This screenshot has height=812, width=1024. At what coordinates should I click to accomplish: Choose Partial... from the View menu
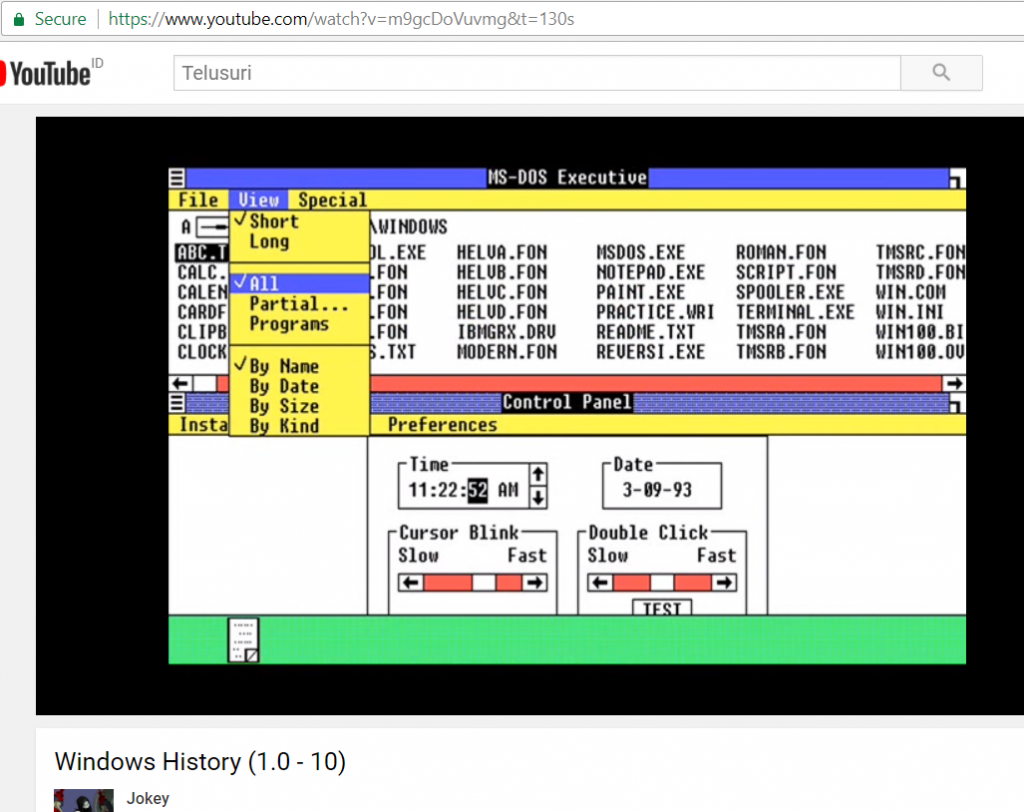pyautogui.click(x=298, y=304)
